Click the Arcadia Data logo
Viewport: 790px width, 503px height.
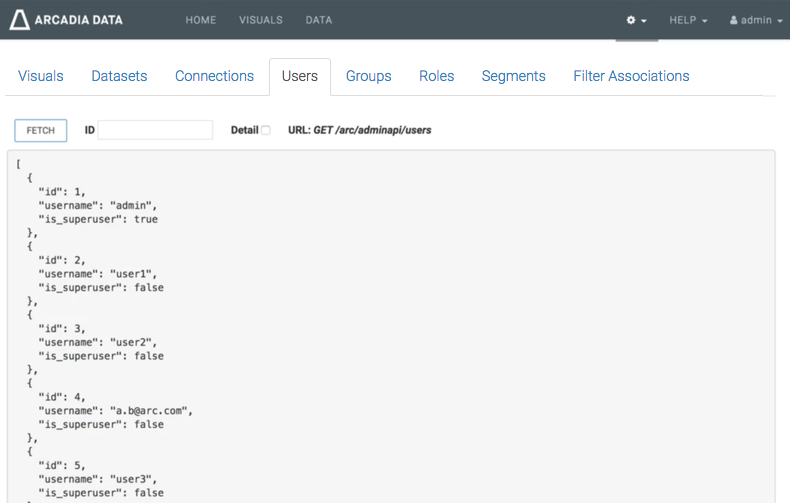coord(67,20)
